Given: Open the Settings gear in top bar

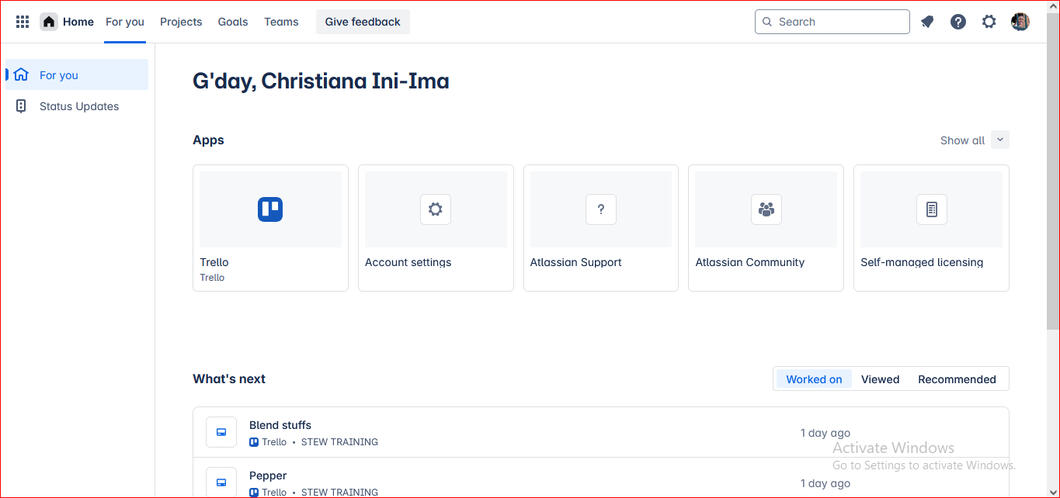Looking at the screenshot, I should 989,22.
